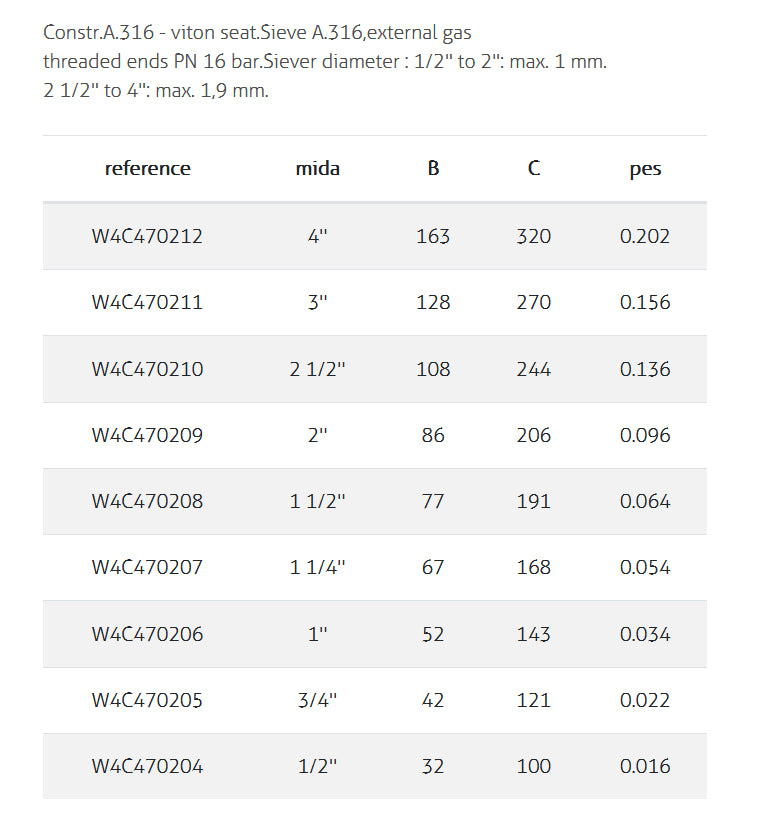Click reference W4C470204
Viewport: 778px width, 837px height.
(147, 766)
